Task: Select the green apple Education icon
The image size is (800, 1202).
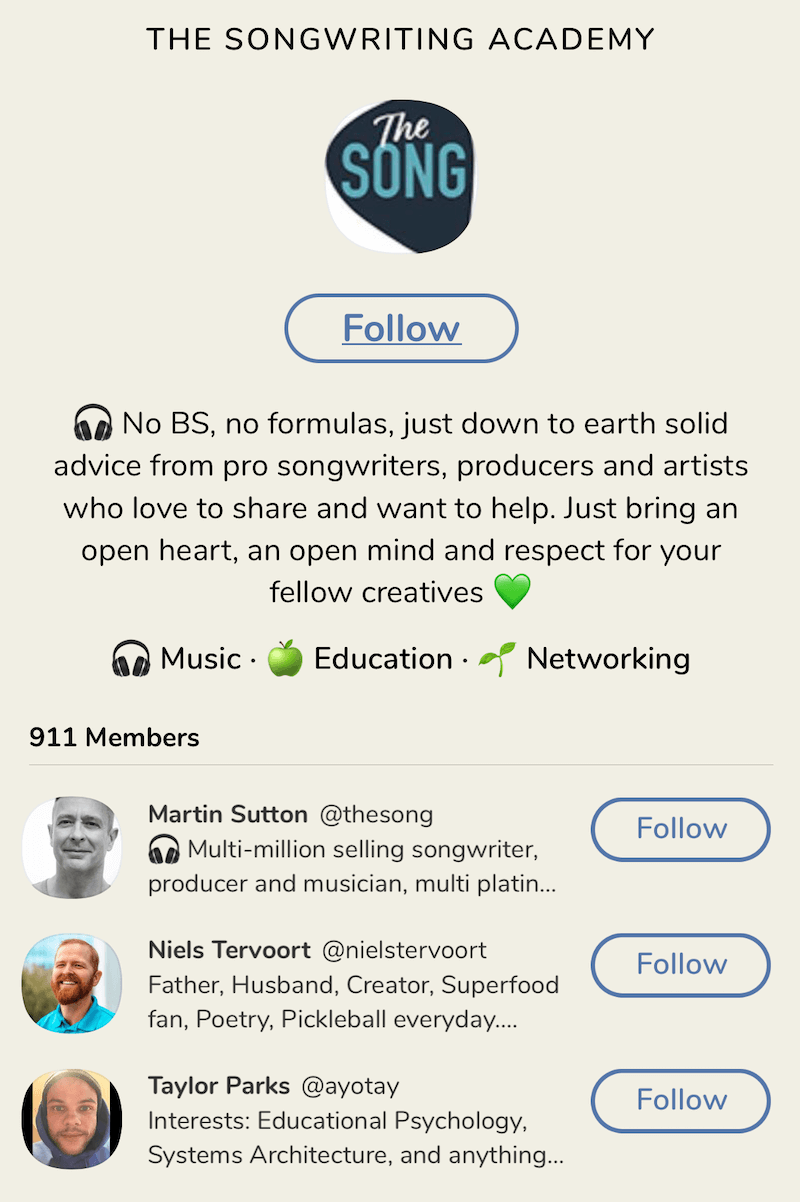Action: (x=285, y=660)
